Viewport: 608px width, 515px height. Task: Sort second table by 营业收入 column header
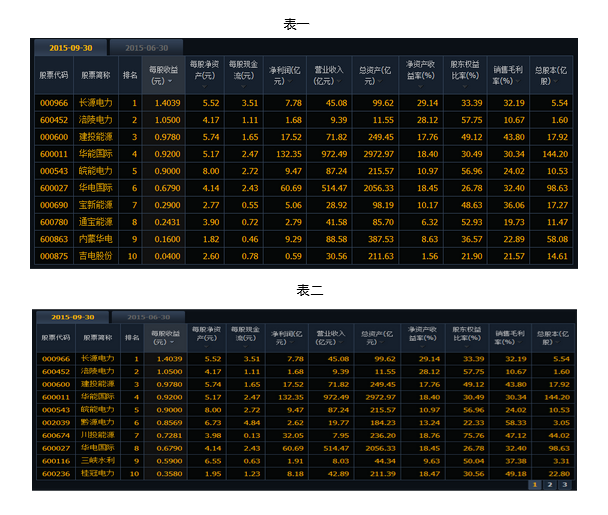click(x=331, y=336)
